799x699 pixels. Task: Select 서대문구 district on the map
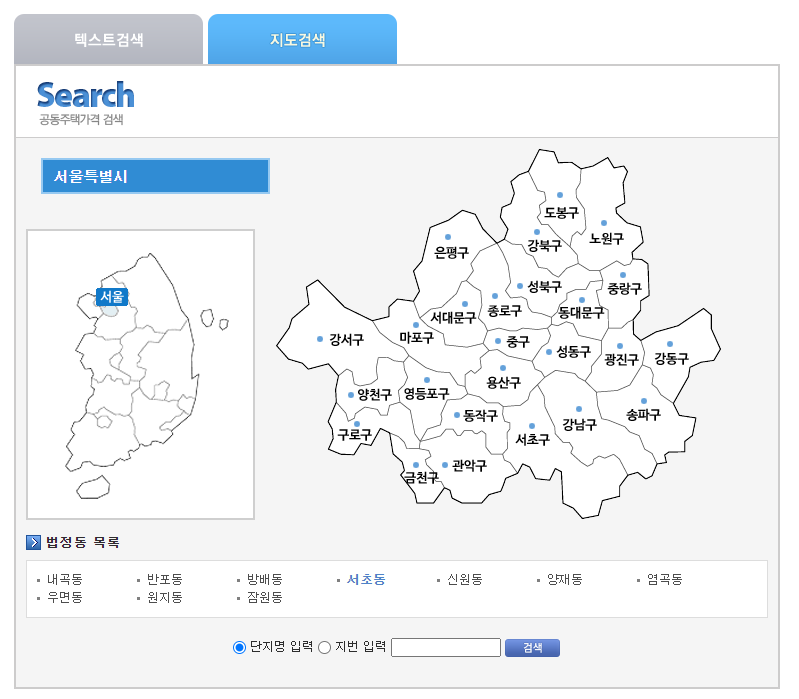[x=453, y=317]
